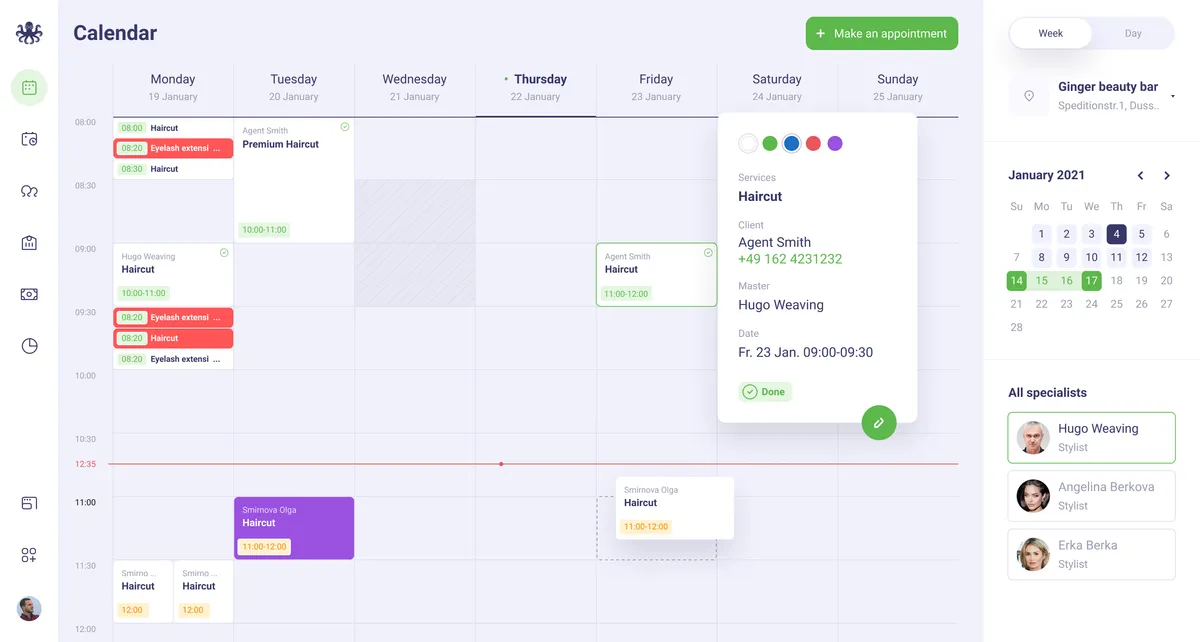Open user profile avatar in sidebar

[29, 608]
